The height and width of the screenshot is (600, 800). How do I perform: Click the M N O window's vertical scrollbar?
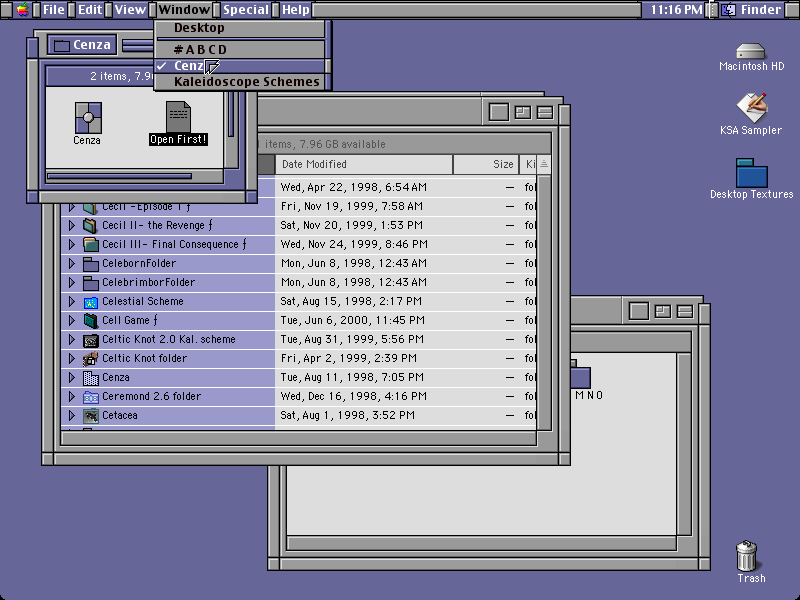point(684,443)
